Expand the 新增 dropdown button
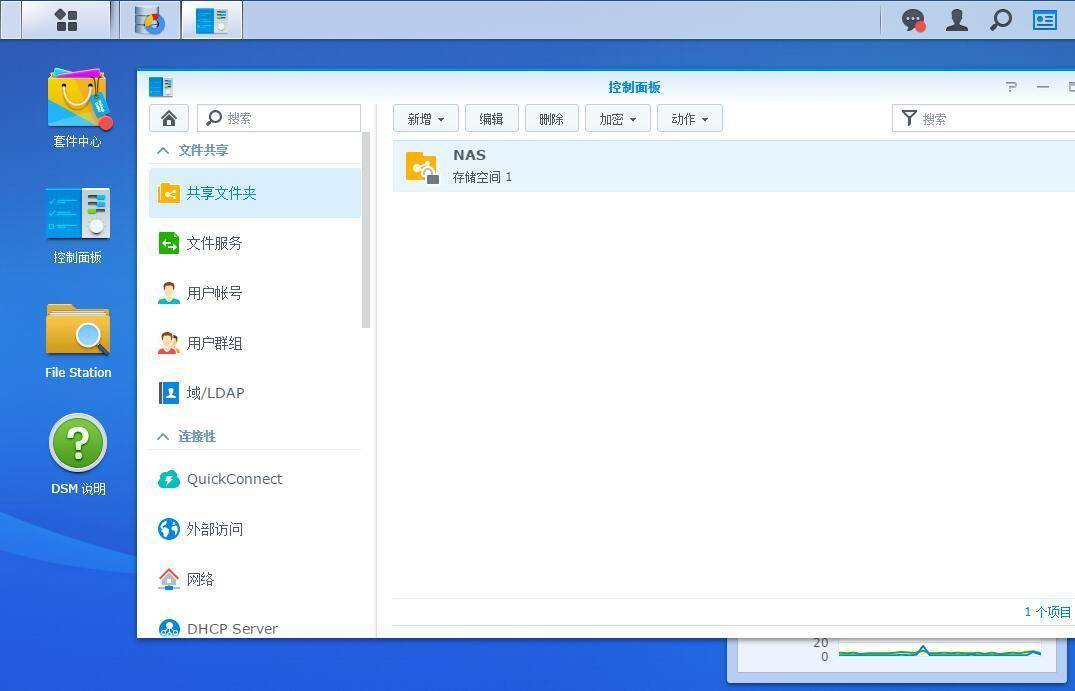 [426, 119]
